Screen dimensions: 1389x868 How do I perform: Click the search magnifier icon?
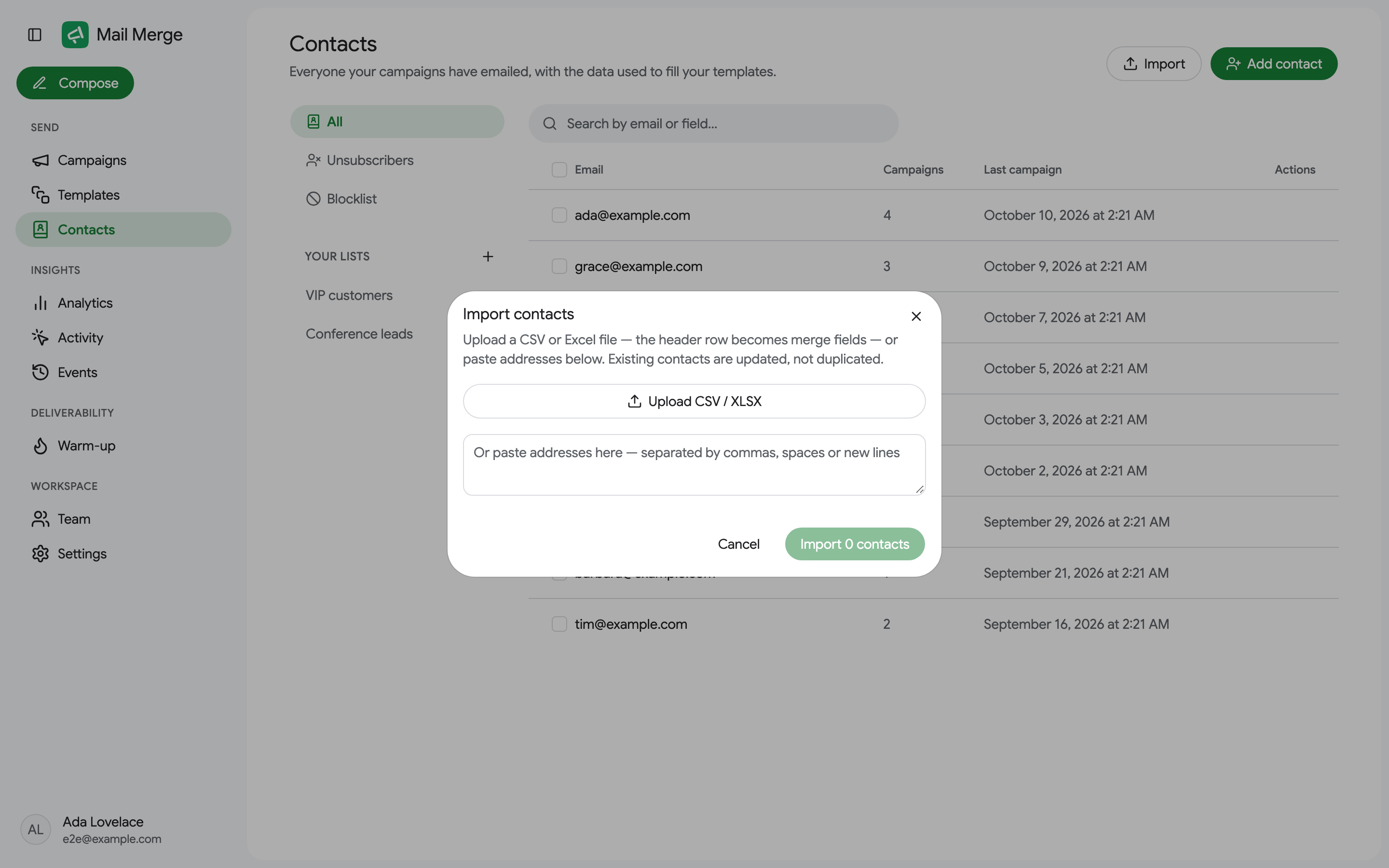(x=550, y=124)
